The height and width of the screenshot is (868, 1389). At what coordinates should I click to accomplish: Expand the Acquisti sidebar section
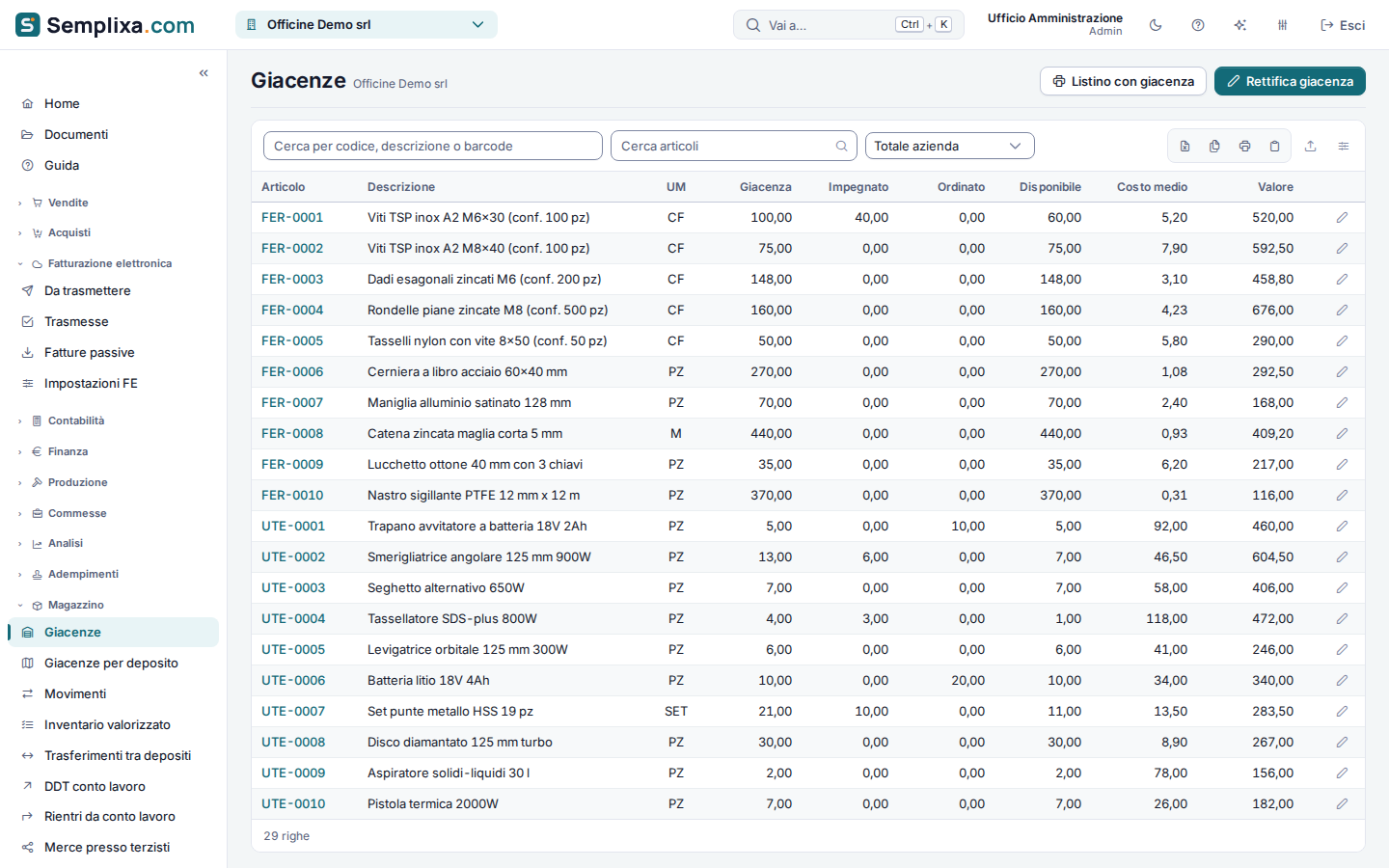click(x=69, y=232)
